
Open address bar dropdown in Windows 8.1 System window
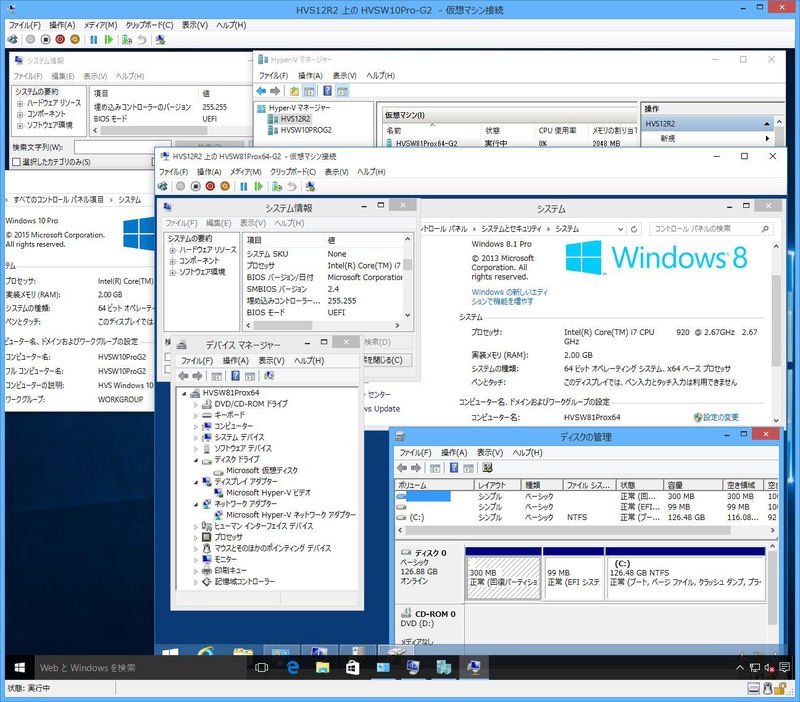(620, 229)
